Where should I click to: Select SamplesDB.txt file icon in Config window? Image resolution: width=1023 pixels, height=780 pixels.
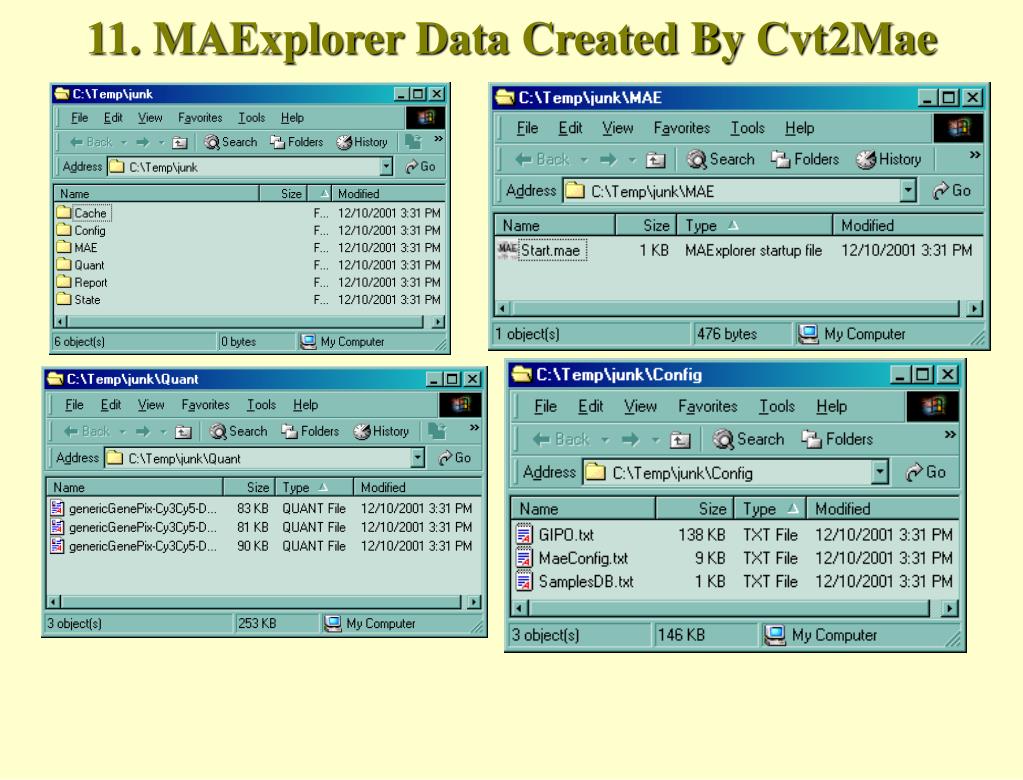click(524, 581)
